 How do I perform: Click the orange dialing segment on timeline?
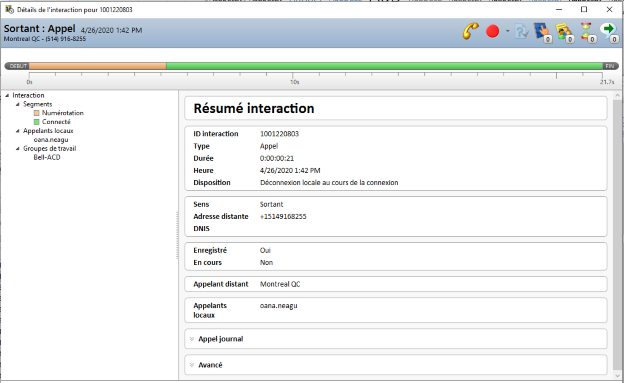[98, 66]
